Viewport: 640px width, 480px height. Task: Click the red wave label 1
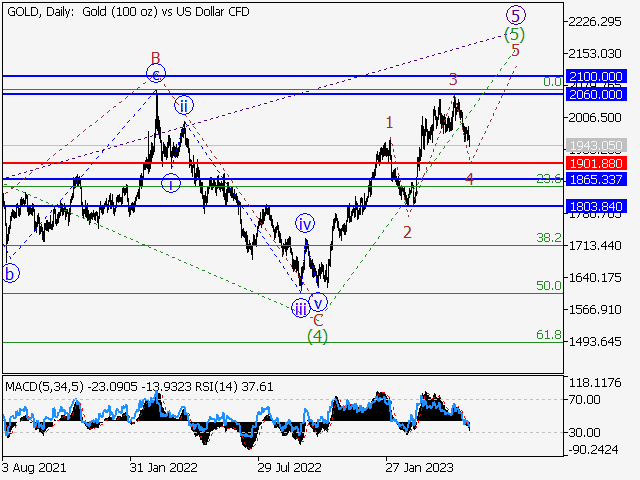click(389, 122)
